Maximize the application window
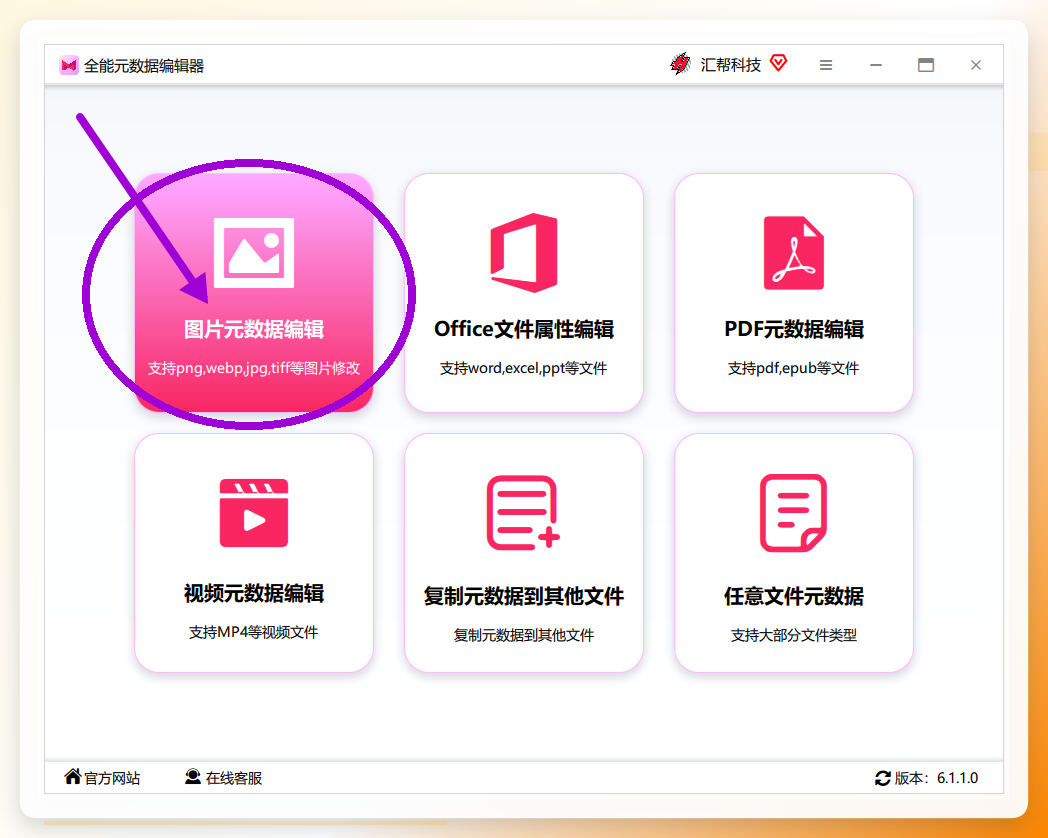 click(926, 65)
